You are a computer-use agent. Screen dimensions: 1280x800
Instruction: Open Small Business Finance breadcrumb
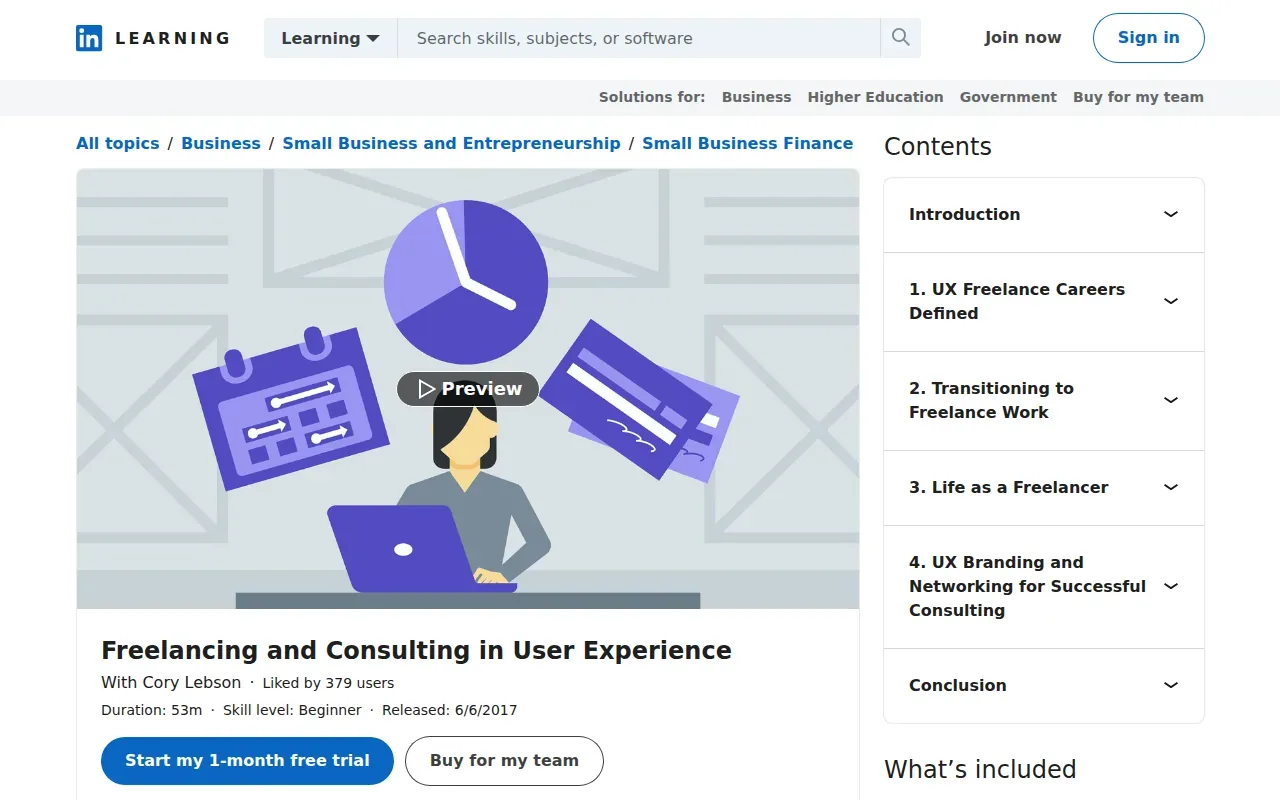click(747, 143)
